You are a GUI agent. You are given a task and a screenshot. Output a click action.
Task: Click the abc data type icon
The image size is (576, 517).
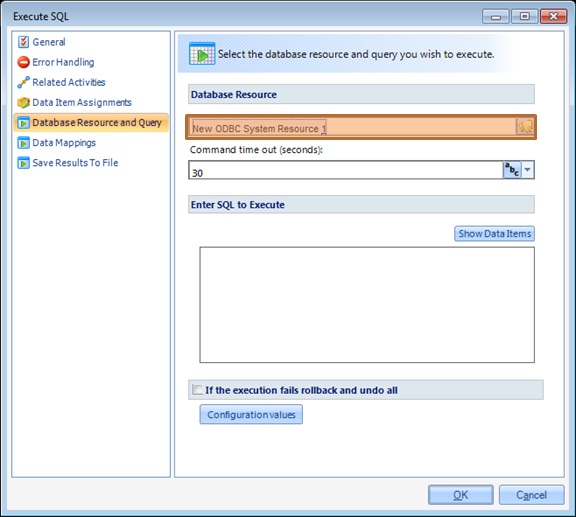512,170
